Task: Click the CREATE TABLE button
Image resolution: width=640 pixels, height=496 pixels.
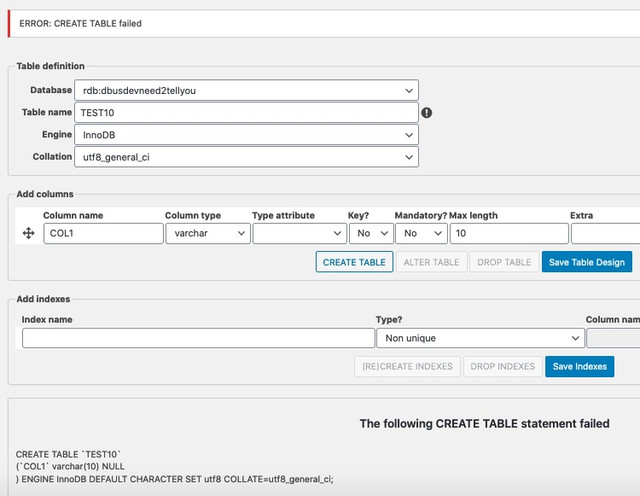Action: click(354, 262)
